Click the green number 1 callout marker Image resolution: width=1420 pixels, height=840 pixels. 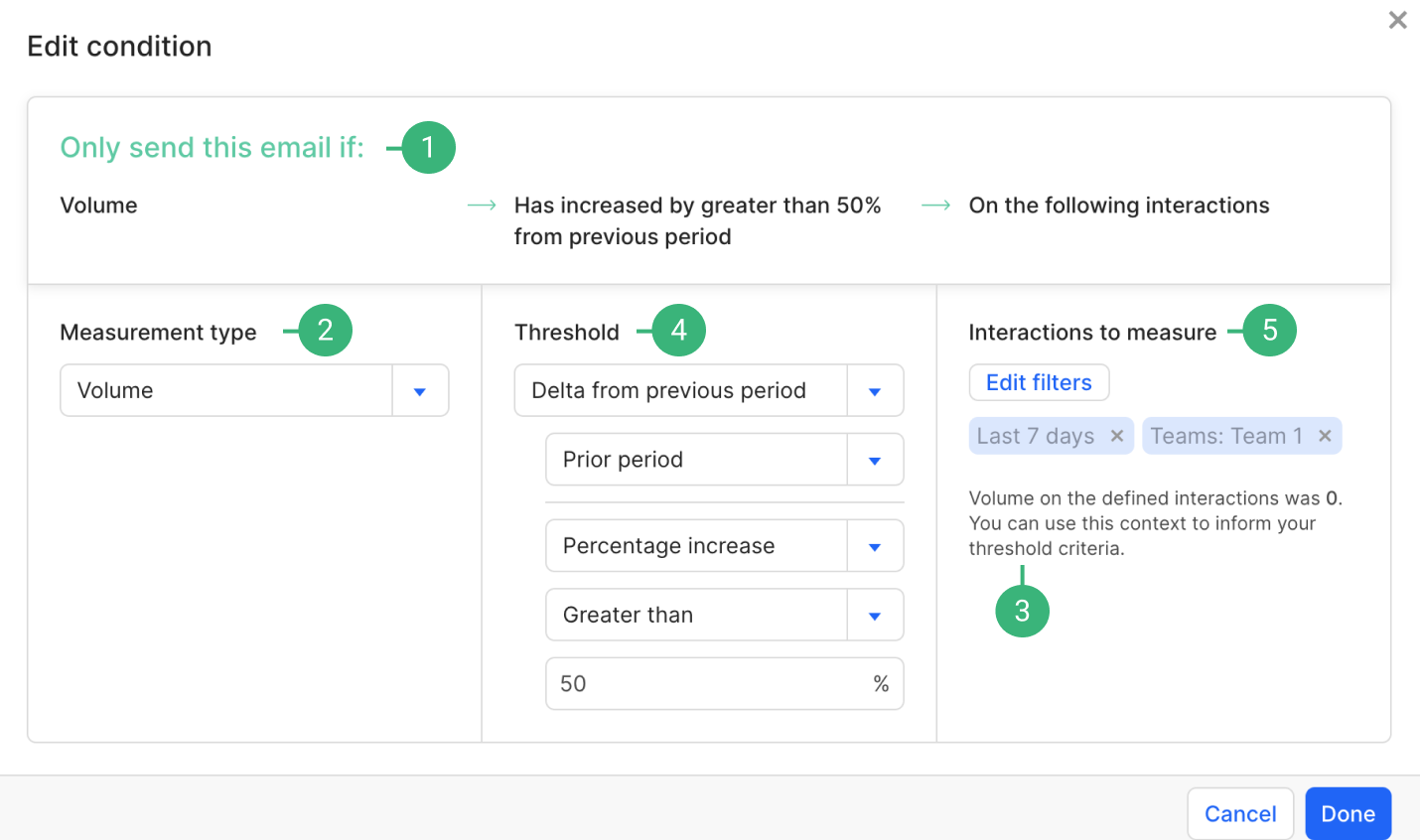428,148
